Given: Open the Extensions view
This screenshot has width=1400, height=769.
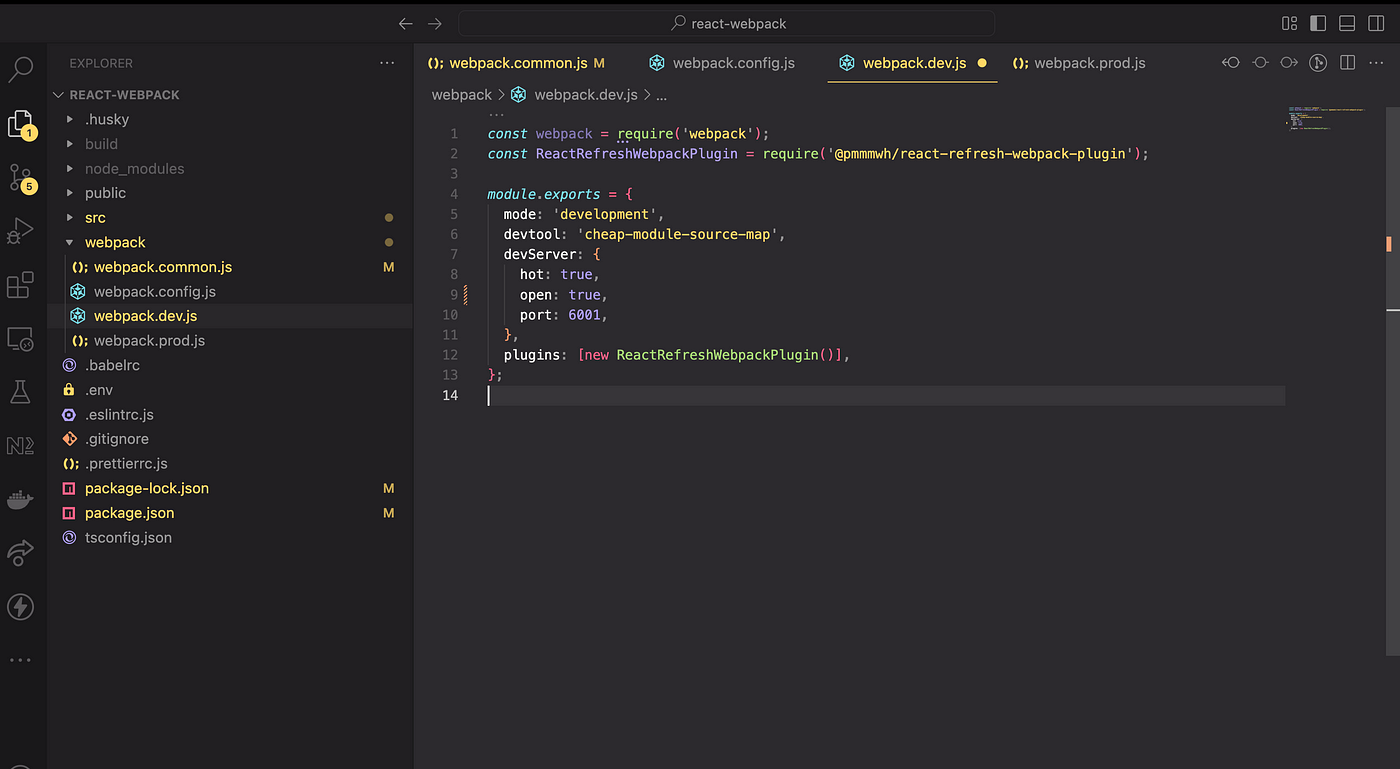Looking at the screenshot, I should click(x=20, y=285).
